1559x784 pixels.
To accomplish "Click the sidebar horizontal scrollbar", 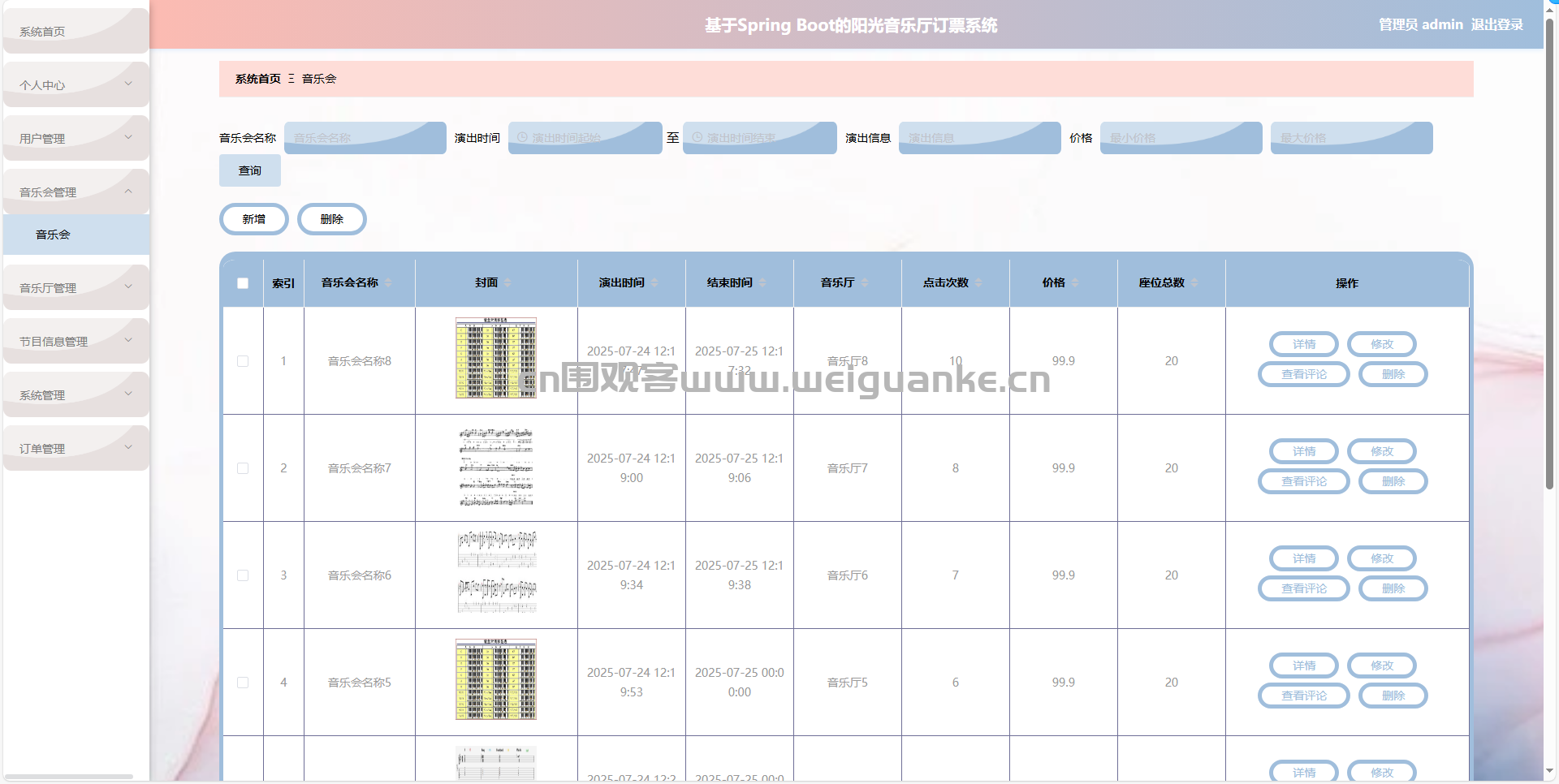I will [x=68, y=777].
